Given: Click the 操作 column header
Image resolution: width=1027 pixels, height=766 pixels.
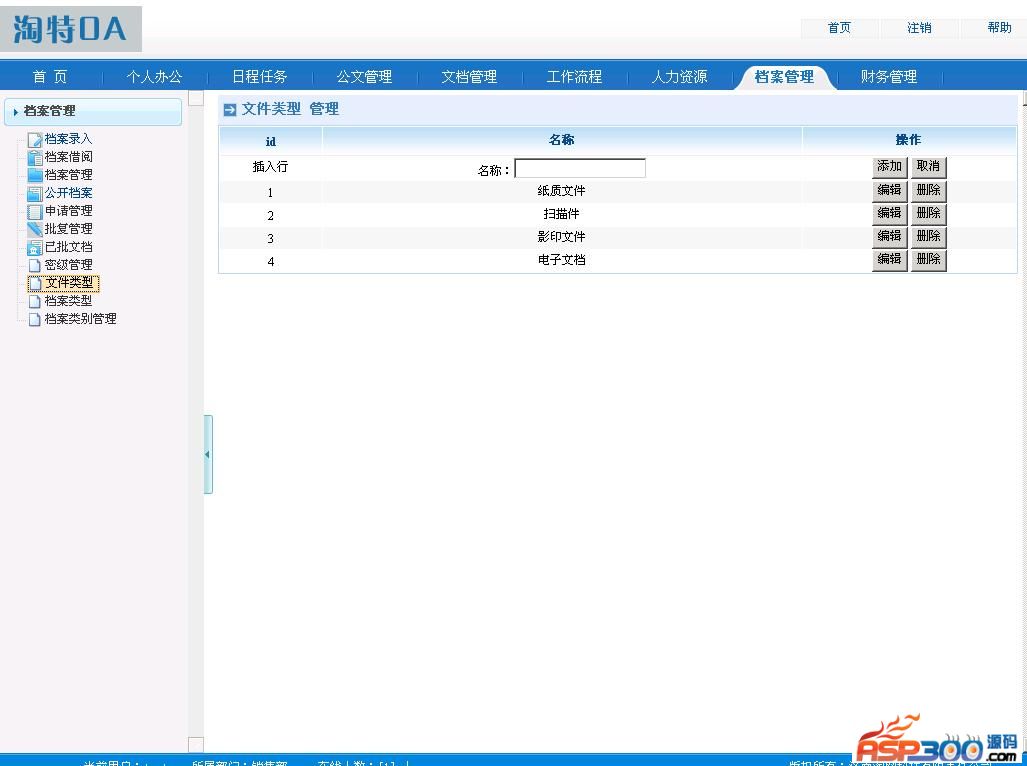Looking at the screenshot, I should coord(908,140).
